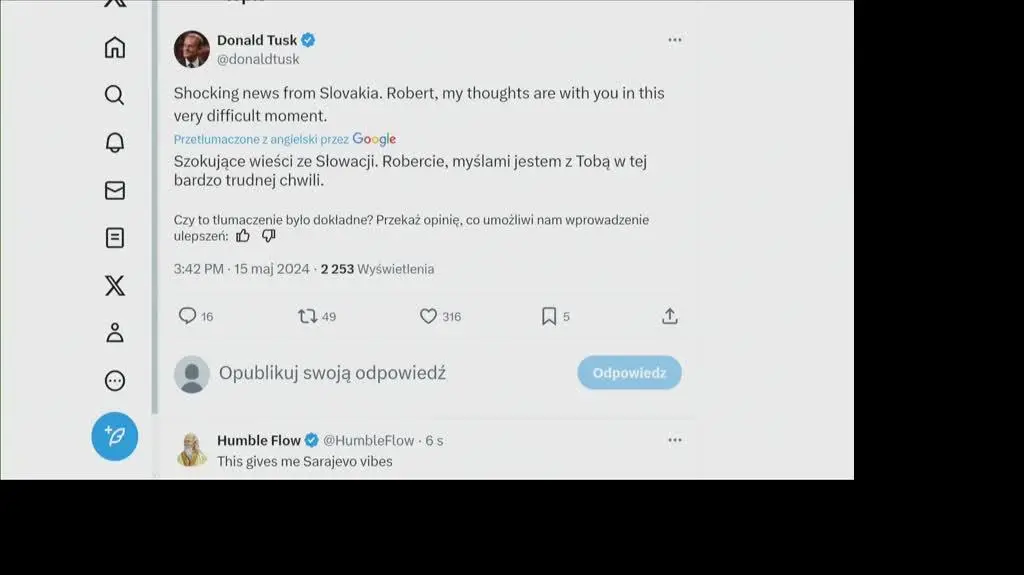The height and width of the screenshot is (575, 1024).
Task: Click the X Premium logo icon
Action: point(115,286)
